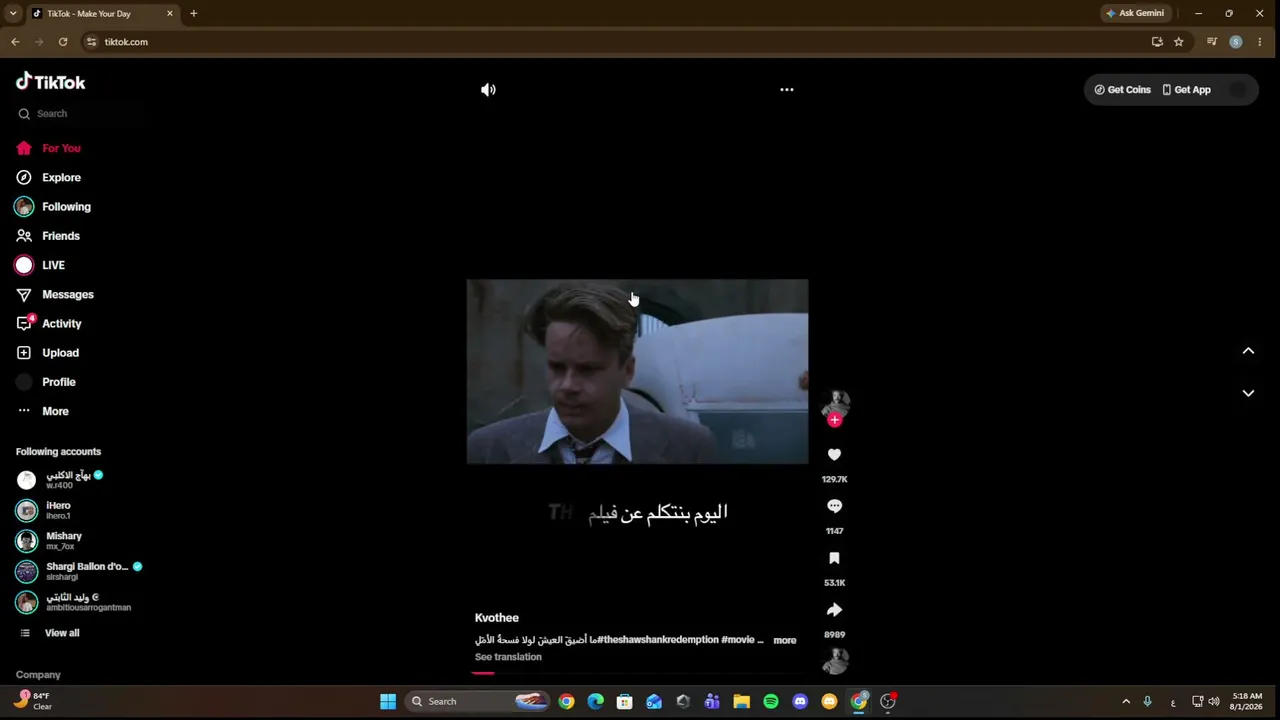Open the creator's avatar beside the video

tap(835, 402)
